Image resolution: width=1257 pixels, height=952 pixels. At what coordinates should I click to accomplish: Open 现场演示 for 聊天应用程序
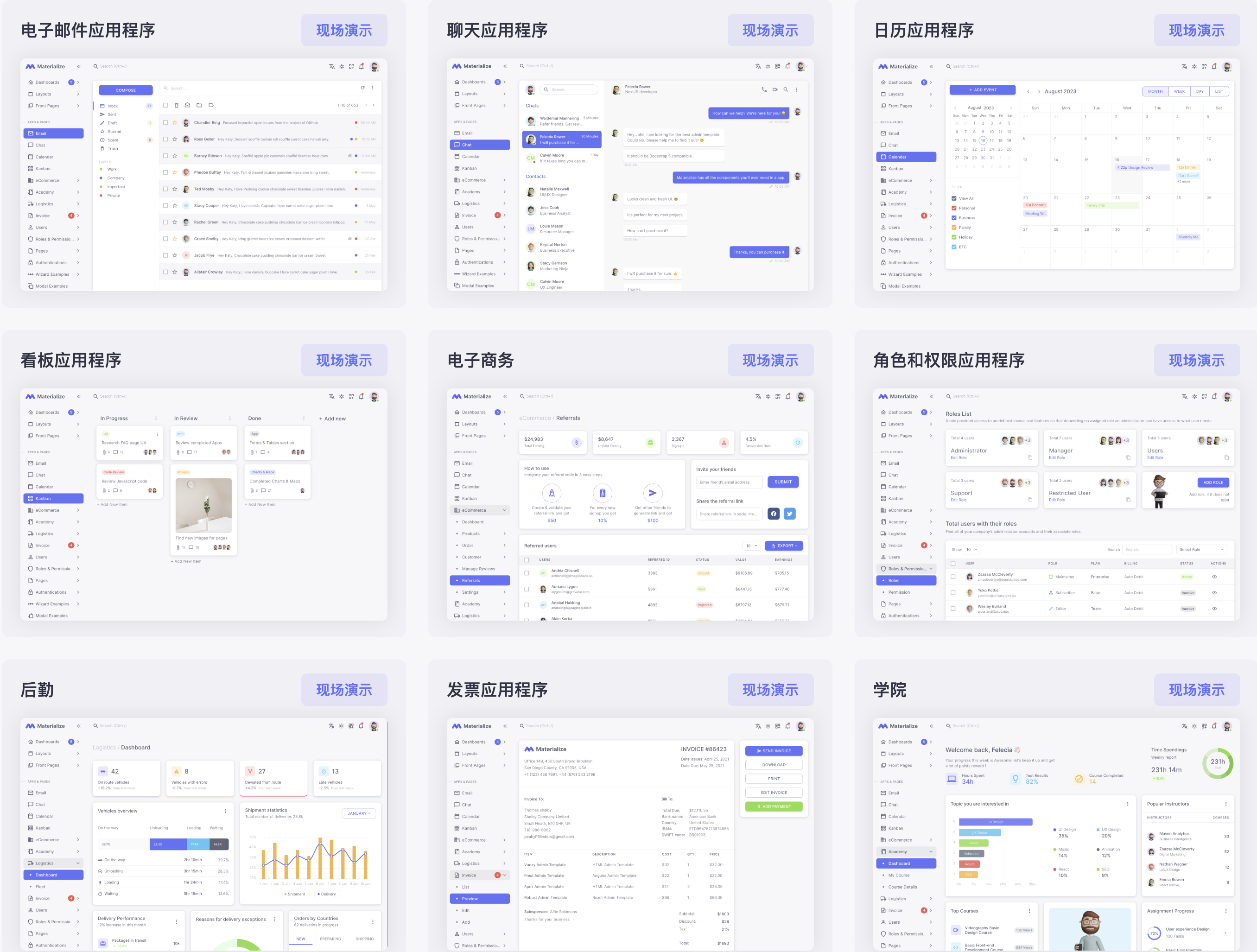point(770,30)
